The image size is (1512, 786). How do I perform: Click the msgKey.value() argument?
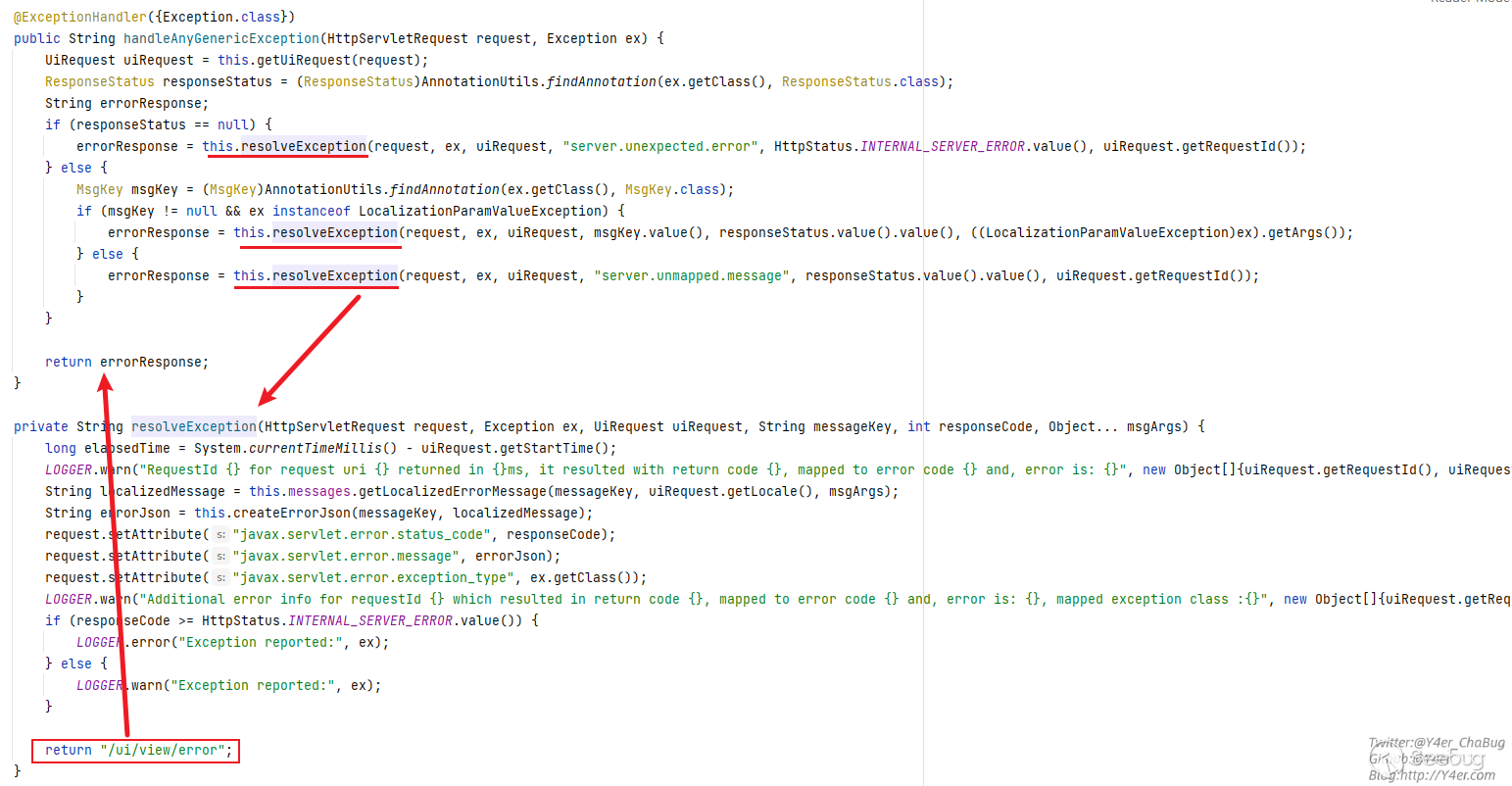[x=649, y=232]
